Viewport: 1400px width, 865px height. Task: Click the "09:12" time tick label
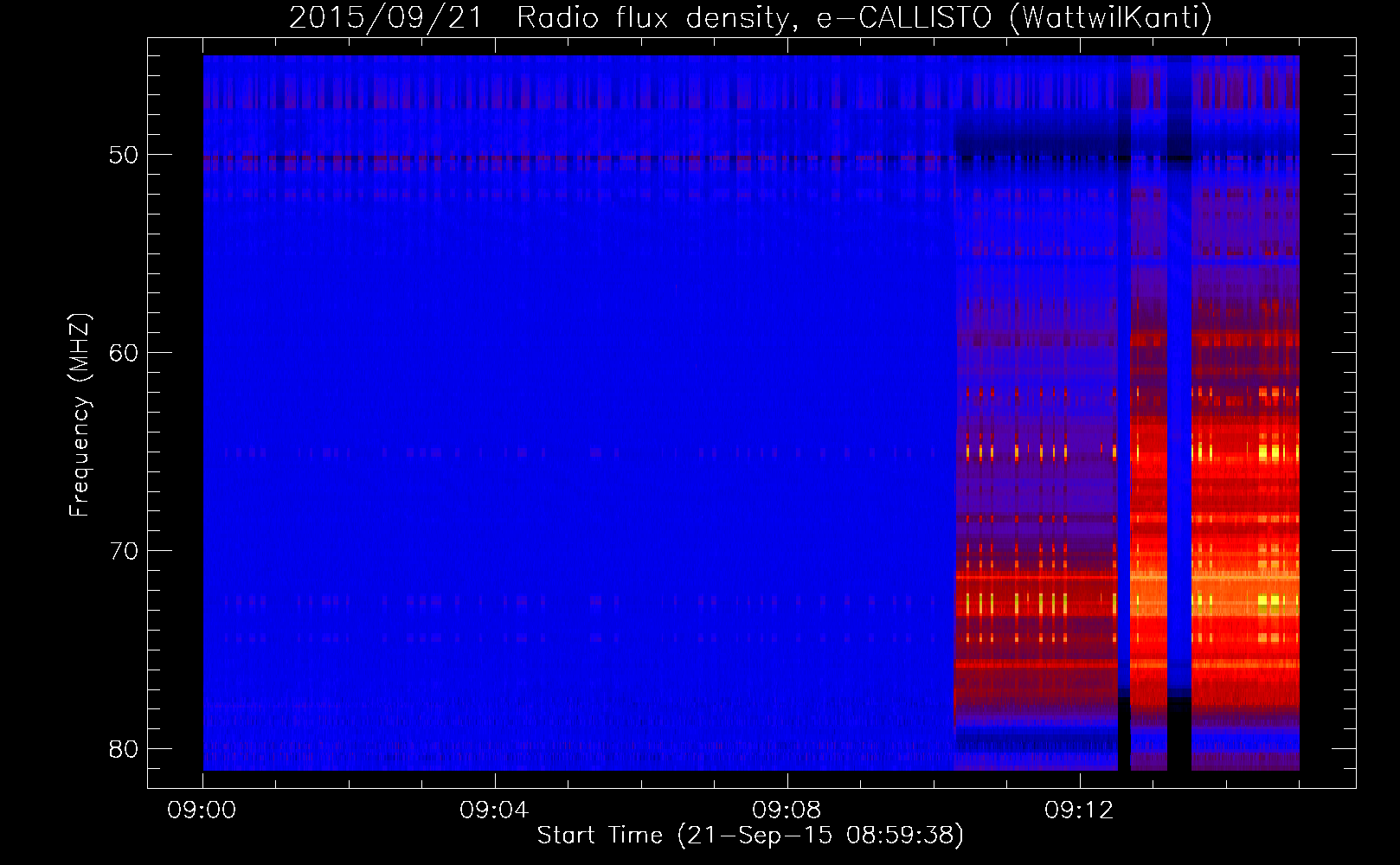coord(1079,811)
